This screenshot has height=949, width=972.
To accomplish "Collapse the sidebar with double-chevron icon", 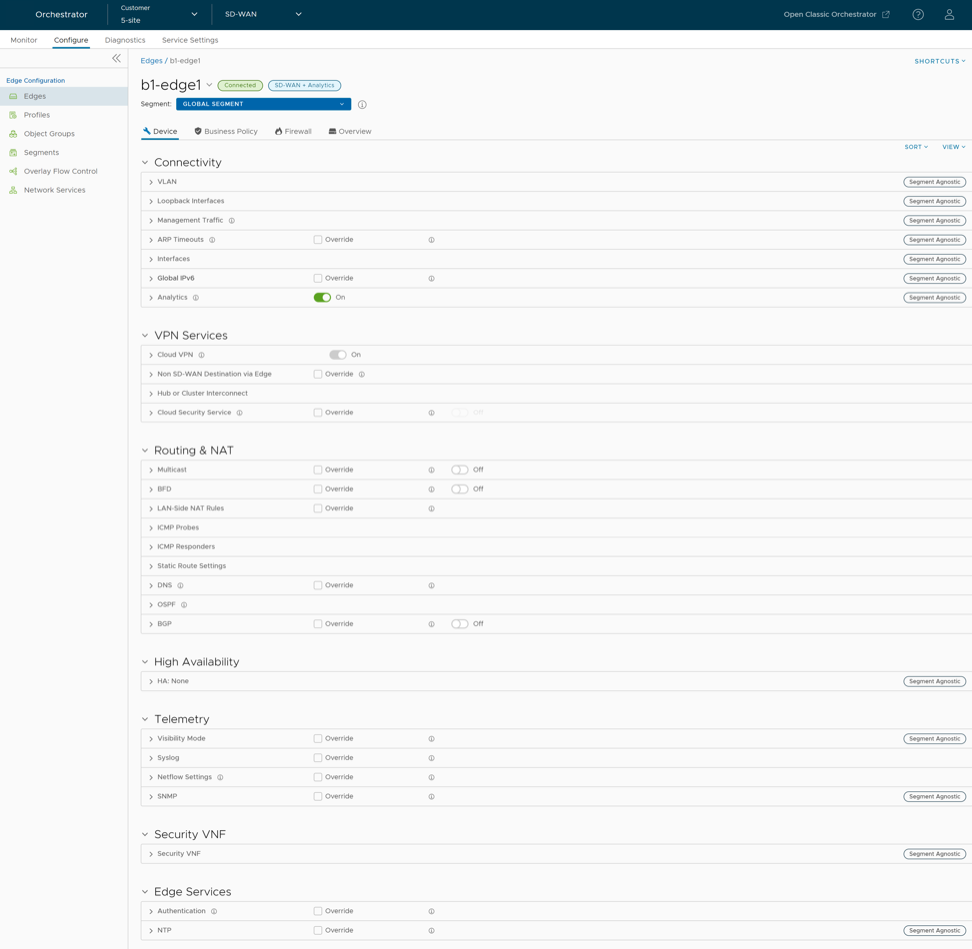I will coord(116,59).
